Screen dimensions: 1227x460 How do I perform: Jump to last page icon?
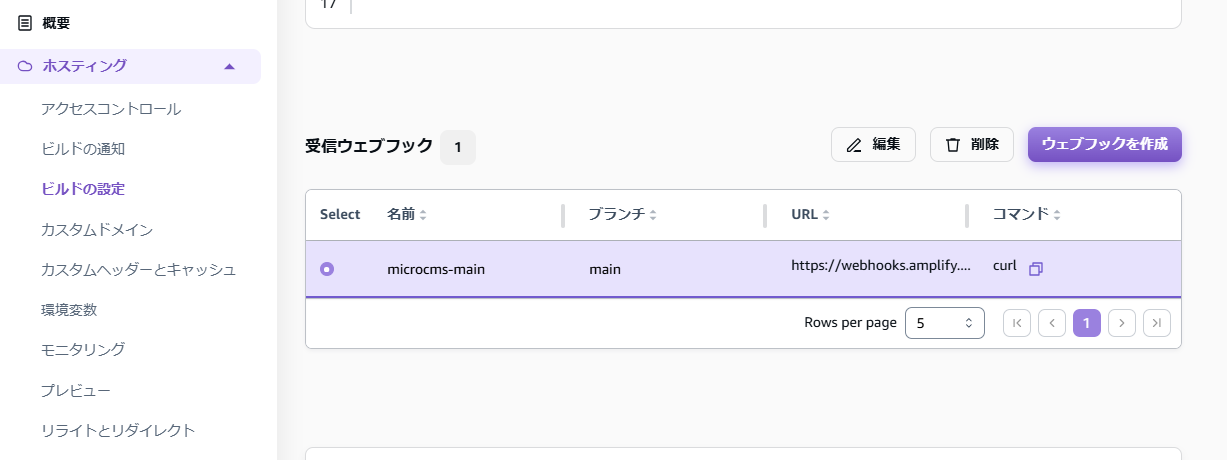(1157, 323)
